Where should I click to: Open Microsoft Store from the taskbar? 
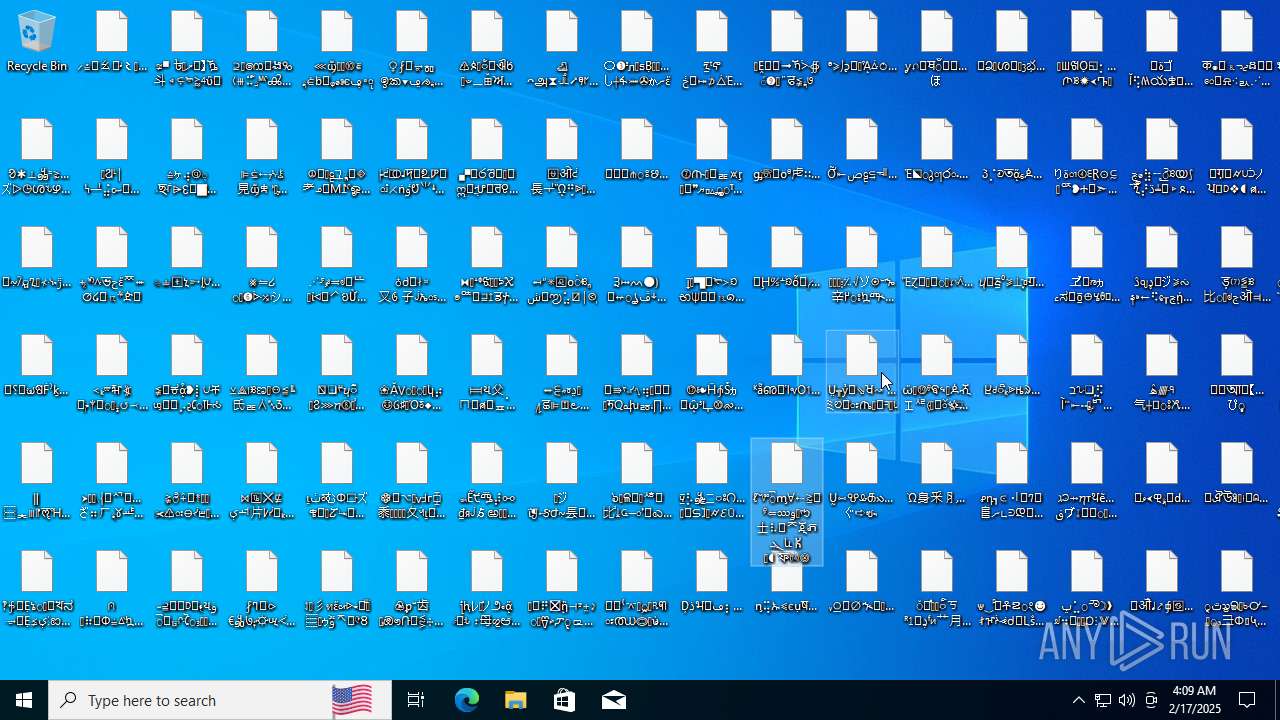pos(564,700)
